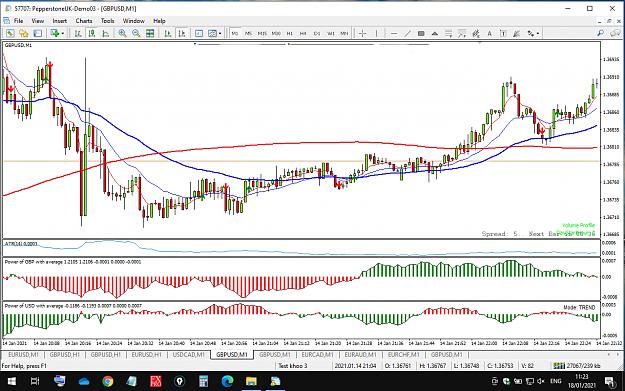Switch to the EURAUD,M1 chart tab
Viewport: 625px width, 391px height.
360,354
